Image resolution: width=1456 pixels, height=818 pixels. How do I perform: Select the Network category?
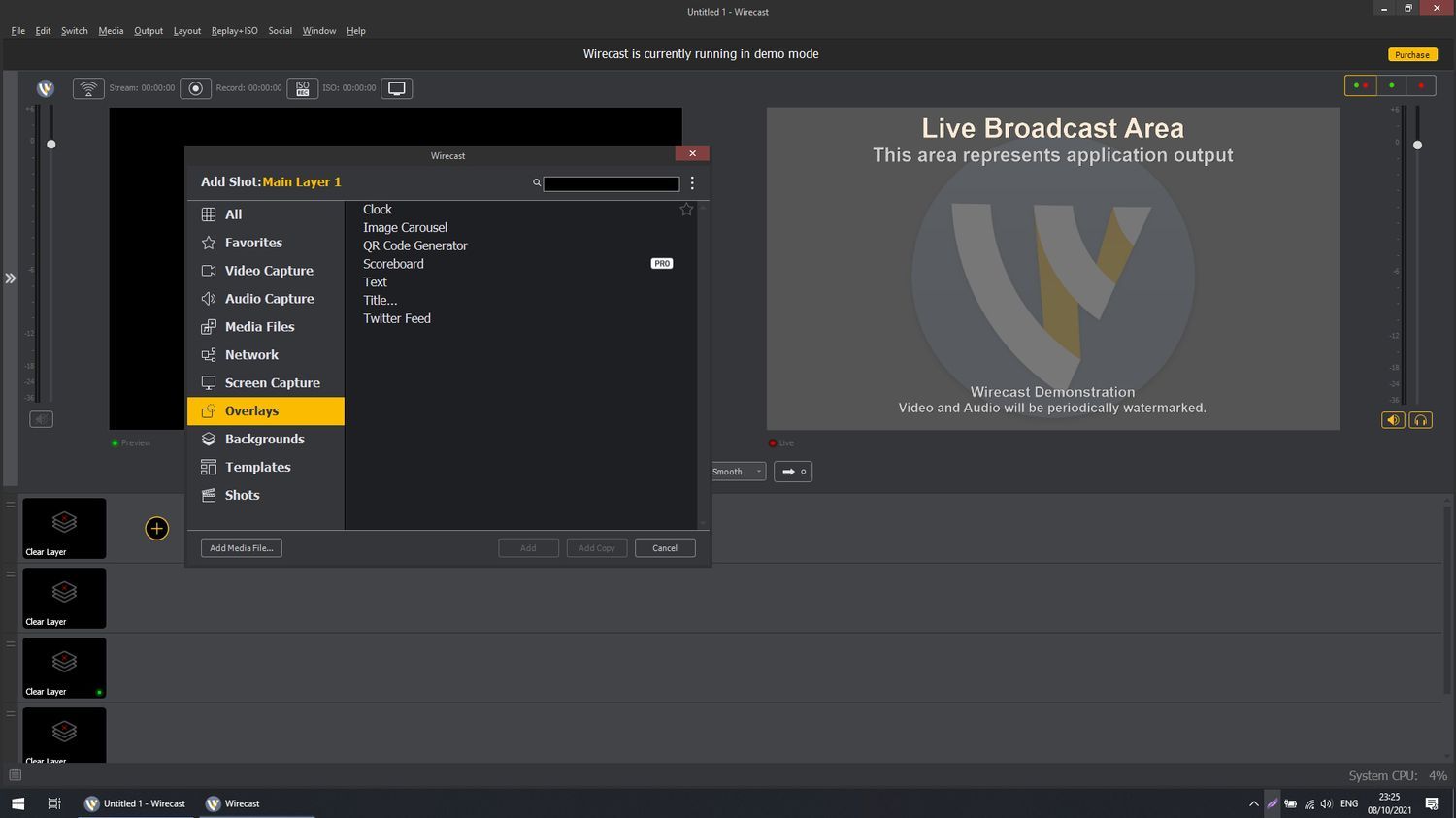click(x=265, y=355)
